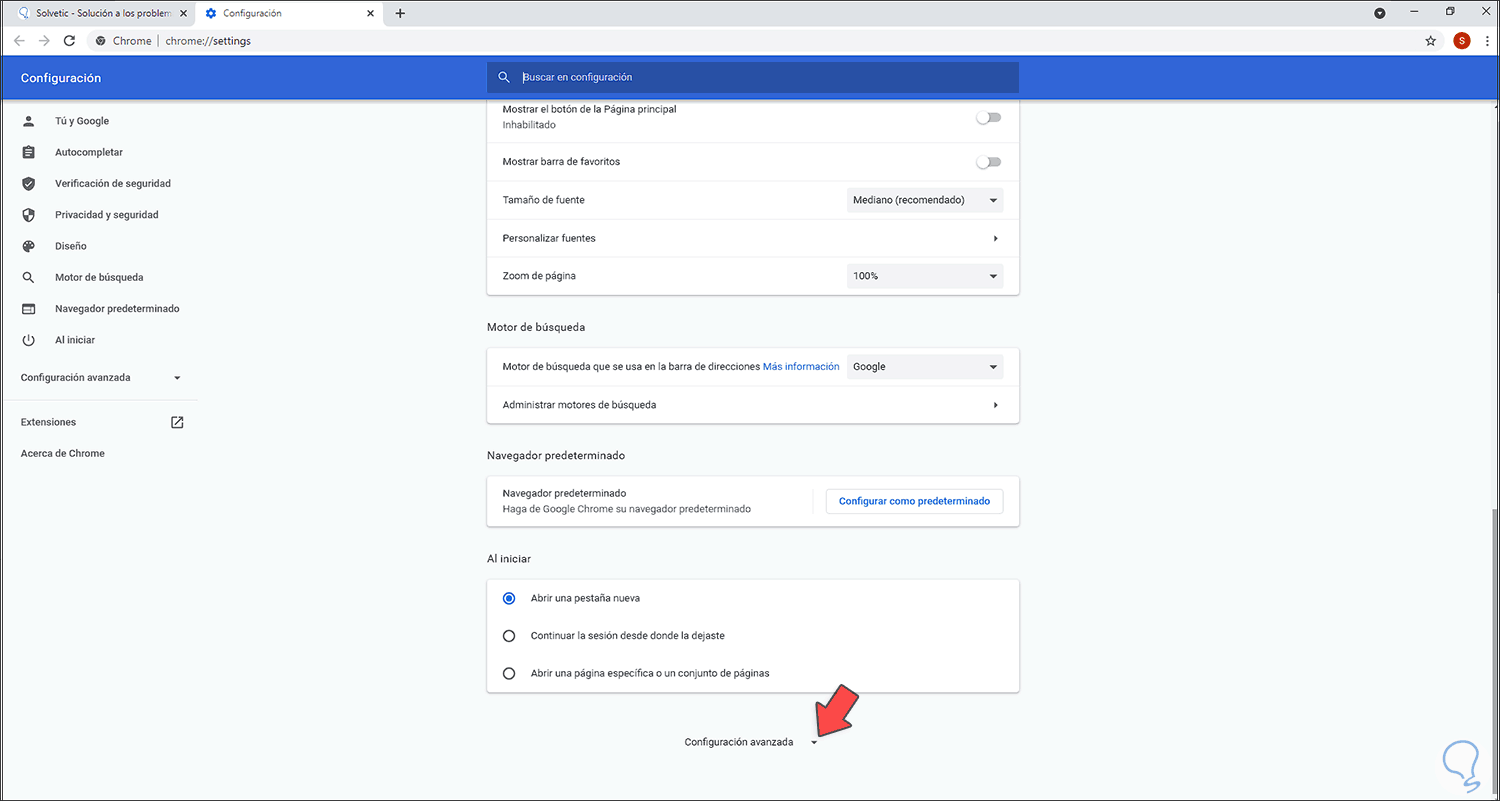The image size is (1500, 801).
Task: Click the Diseño palette icon
Action: pos(28,246)
